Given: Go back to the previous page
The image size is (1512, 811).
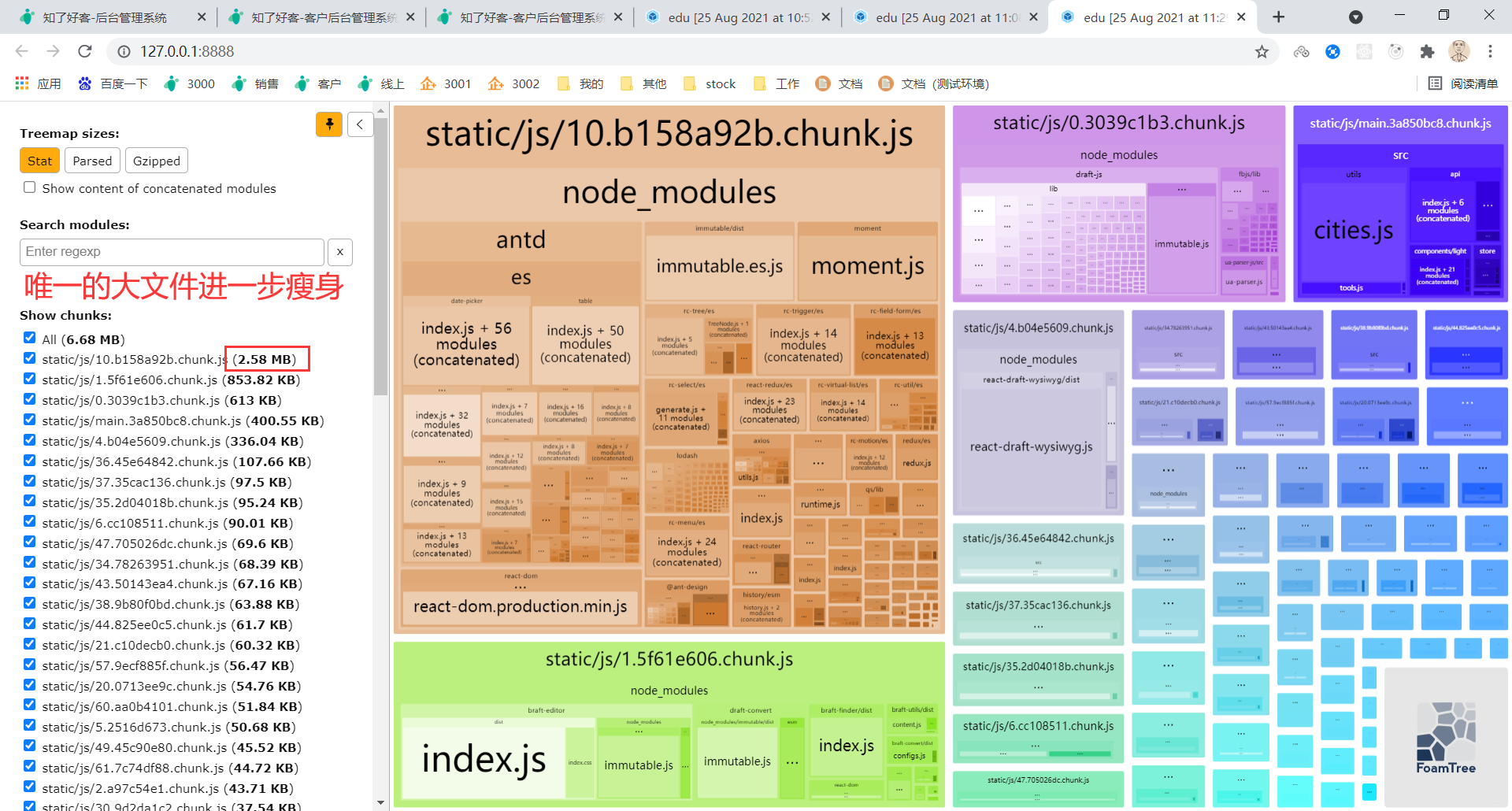Looking at the screenshot, I should [21, 51].
